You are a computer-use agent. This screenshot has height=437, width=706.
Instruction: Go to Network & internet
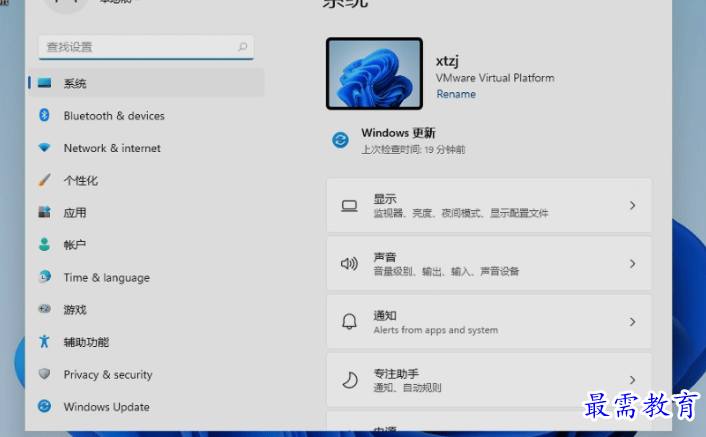tap(146, 148)
